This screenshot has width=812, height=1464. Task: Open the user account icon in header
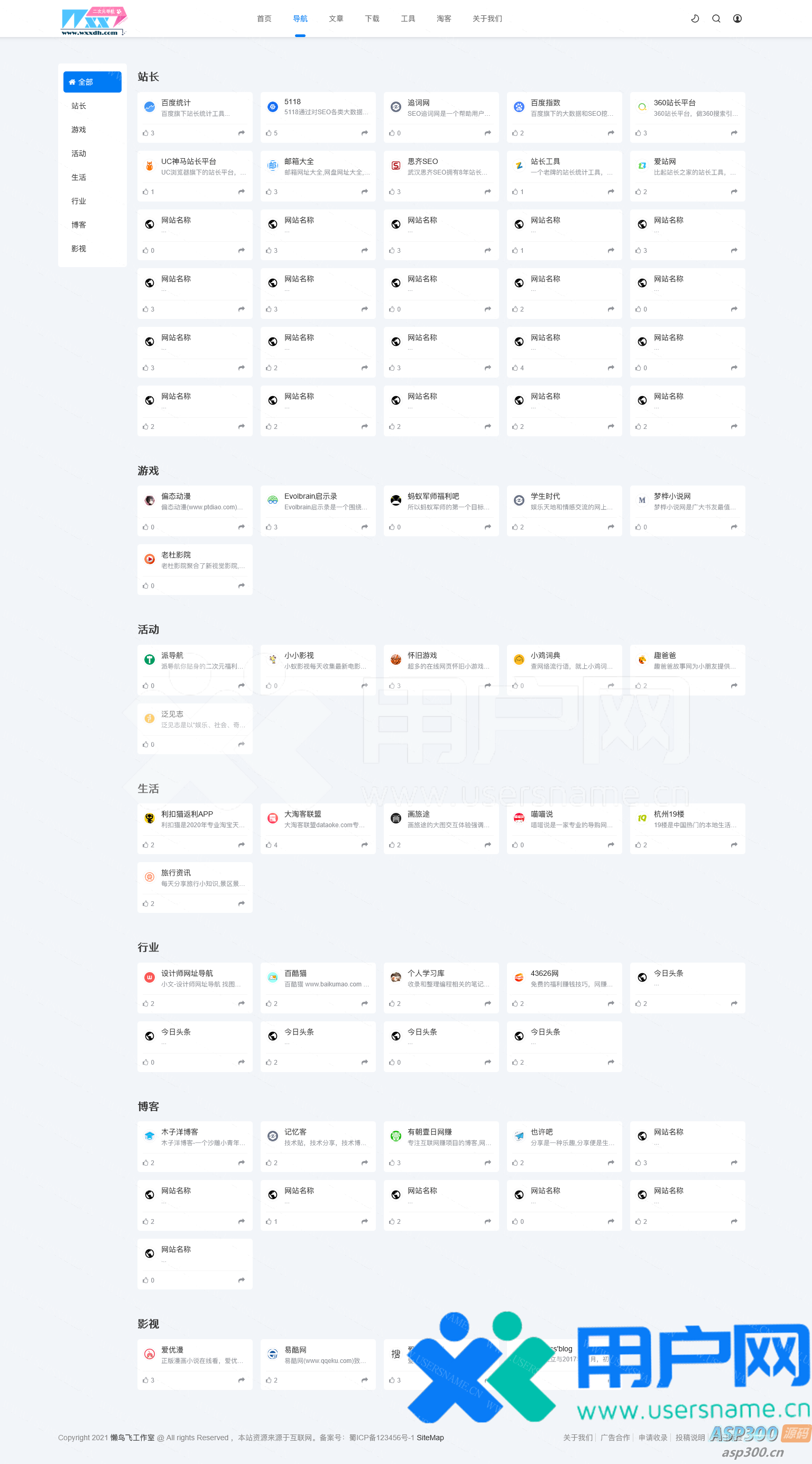point(737,19)
